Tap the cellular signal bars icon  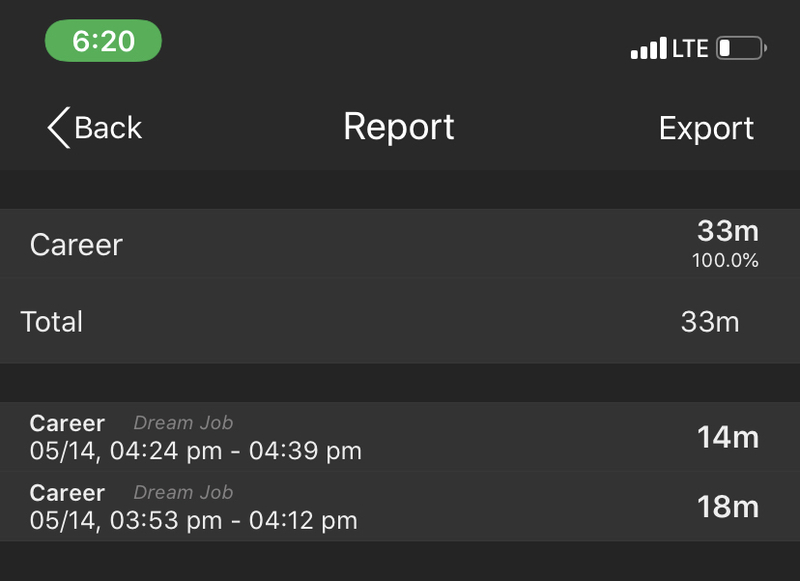click(648, 48)
